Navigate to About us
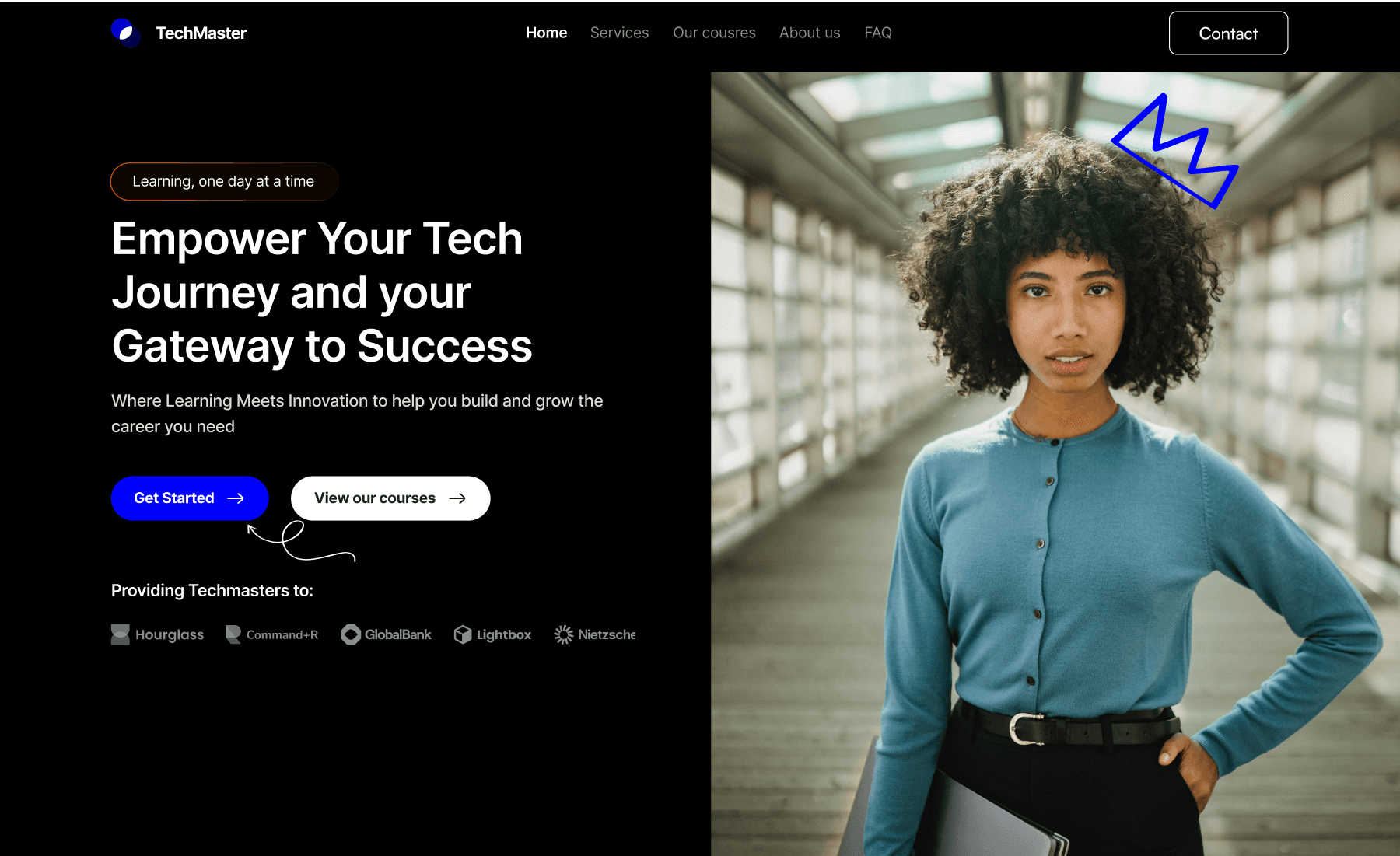Viewport: 1400px width, 856px height. click(x=810, y=33)
